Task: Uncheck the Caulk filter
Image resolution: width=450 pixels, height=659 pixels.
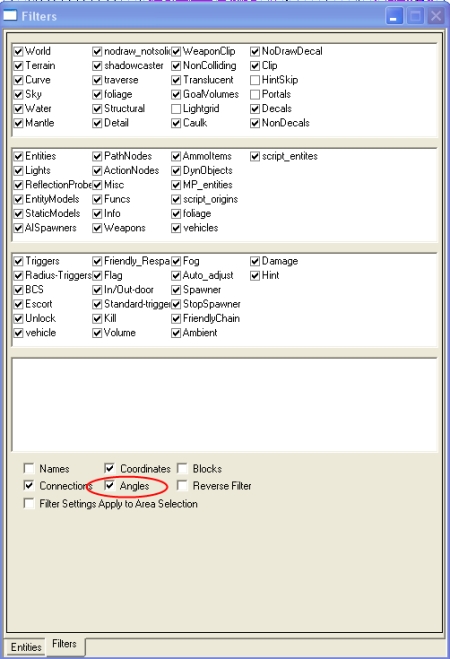Action: point(176,123)
